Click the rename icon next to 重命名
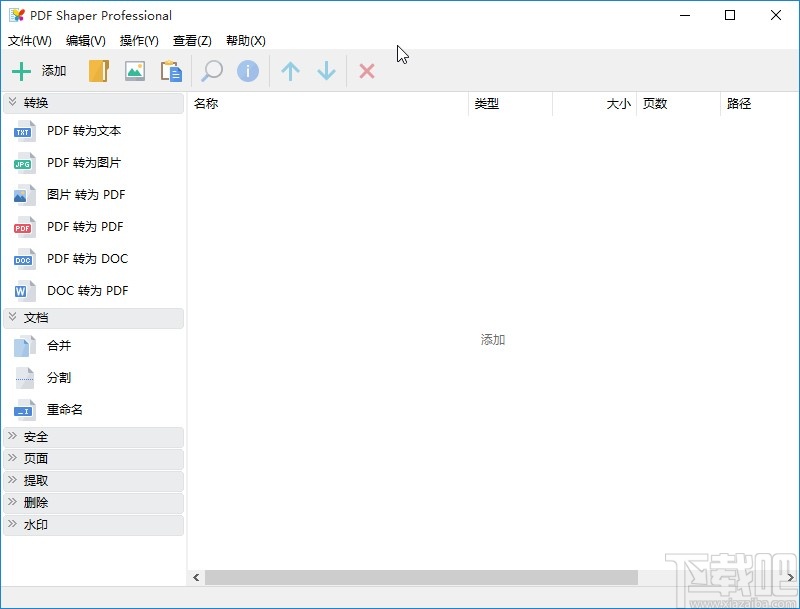 click(24, 410)
